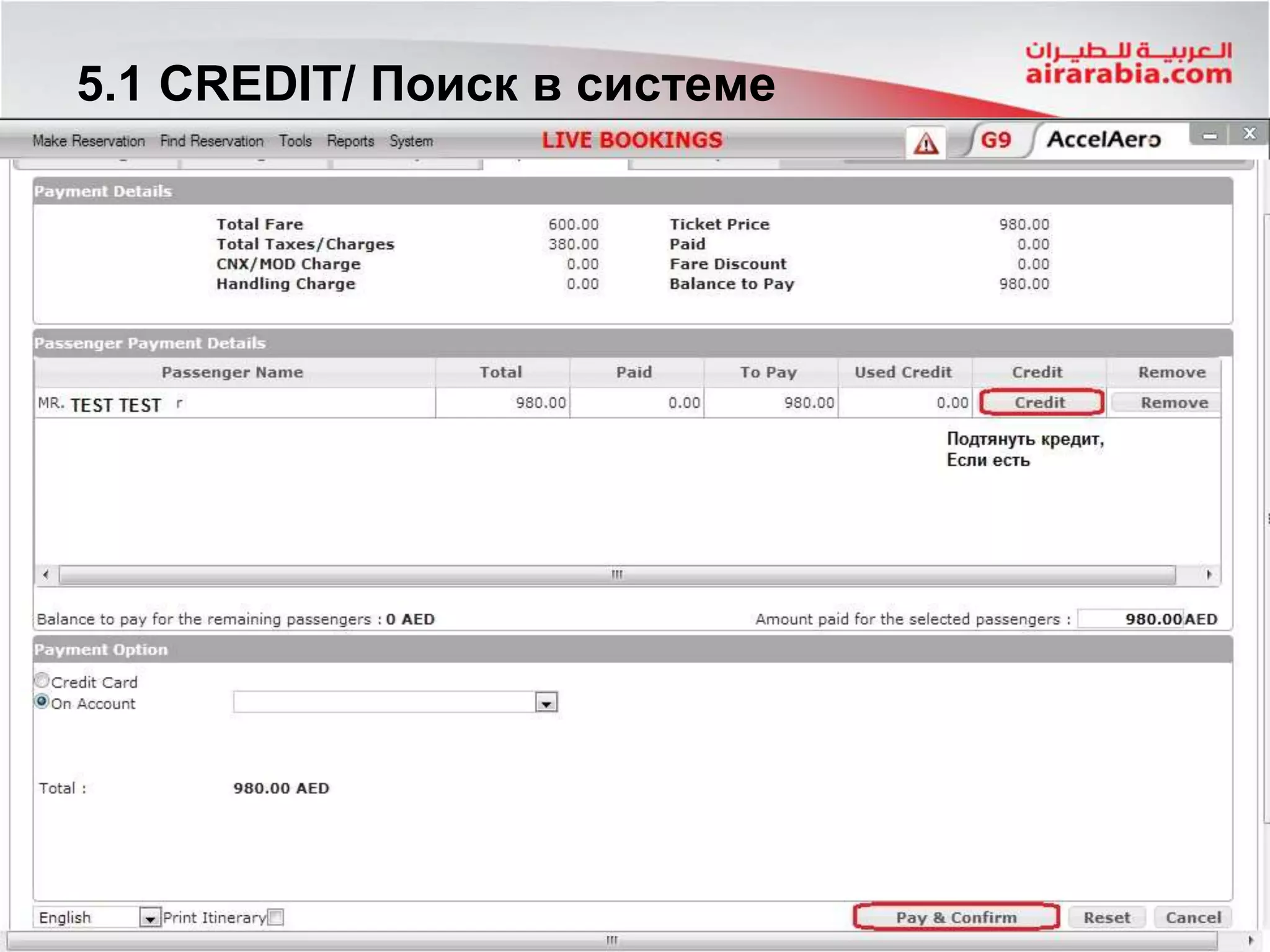The height and width of the screenshot is (952, 1270).
Task: Click the Ticket Price label
Action: [719, 224]
